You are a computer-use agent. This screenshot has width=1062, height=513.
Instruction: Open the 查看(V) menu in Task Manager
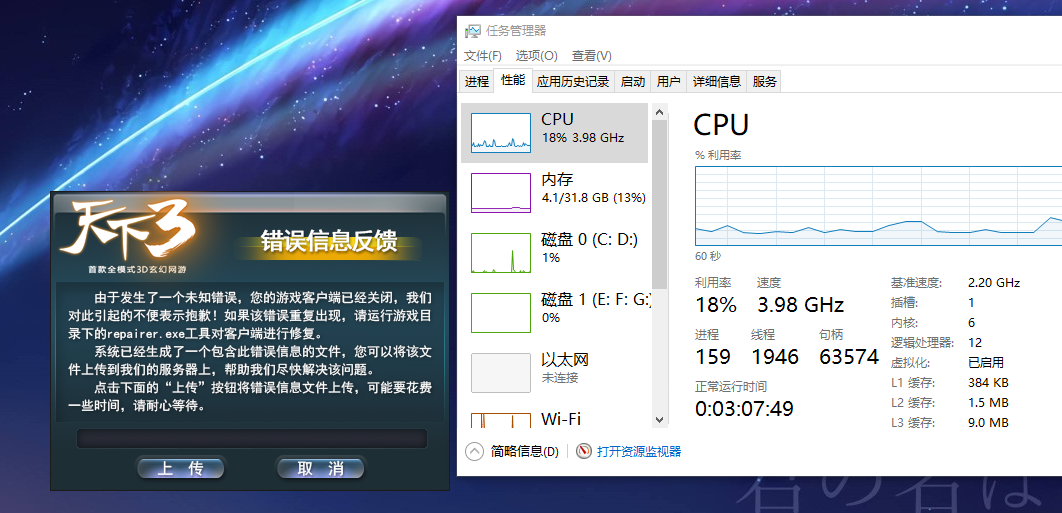point(591,56)
